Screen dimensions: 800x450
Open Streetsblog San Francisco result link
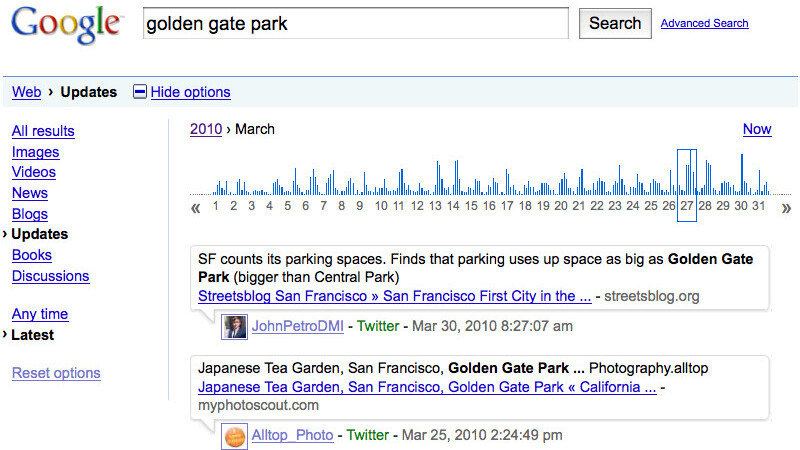point(394,296)
